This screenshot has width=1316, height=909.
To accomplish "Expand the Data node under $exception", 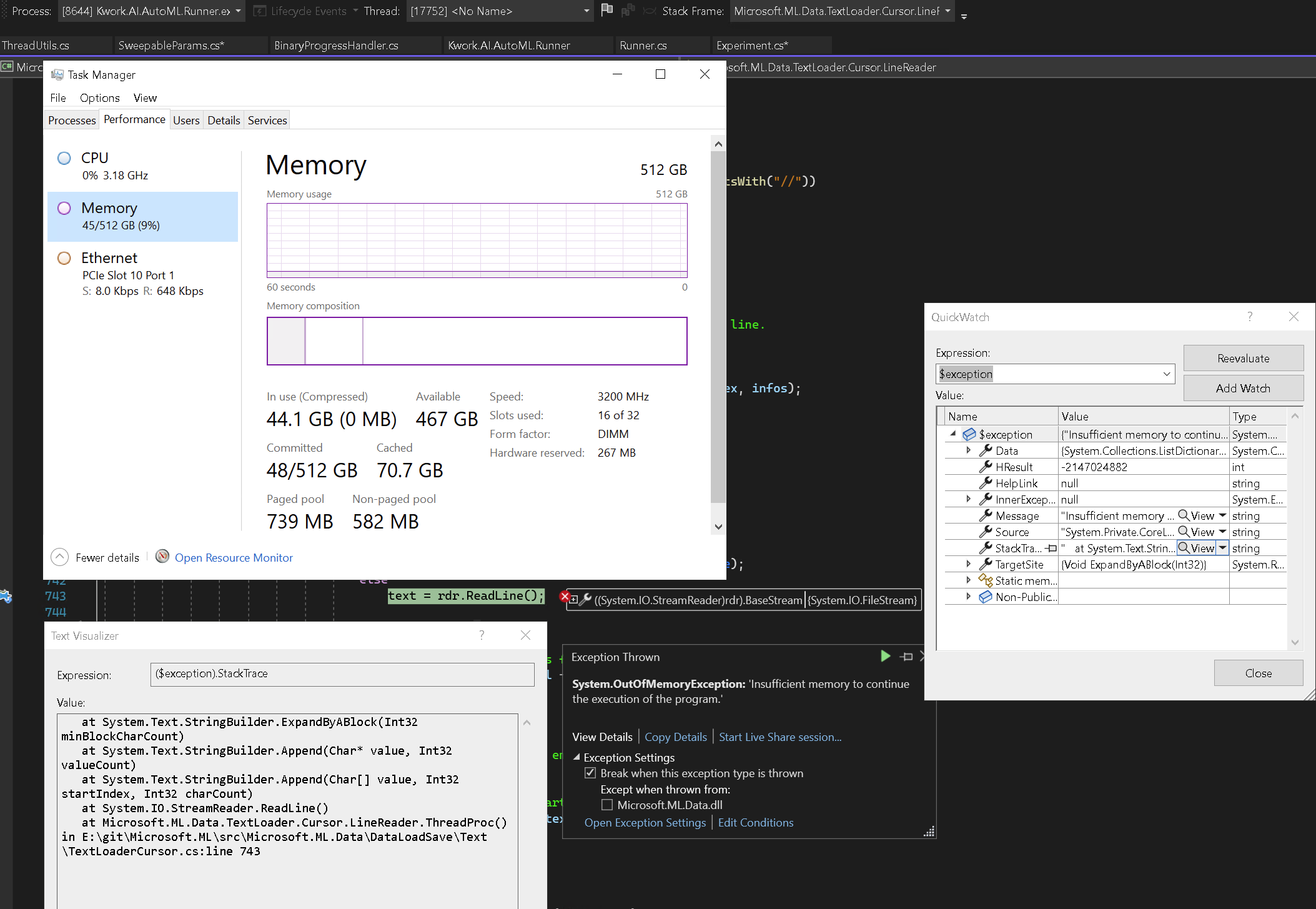I will (968, 450).
